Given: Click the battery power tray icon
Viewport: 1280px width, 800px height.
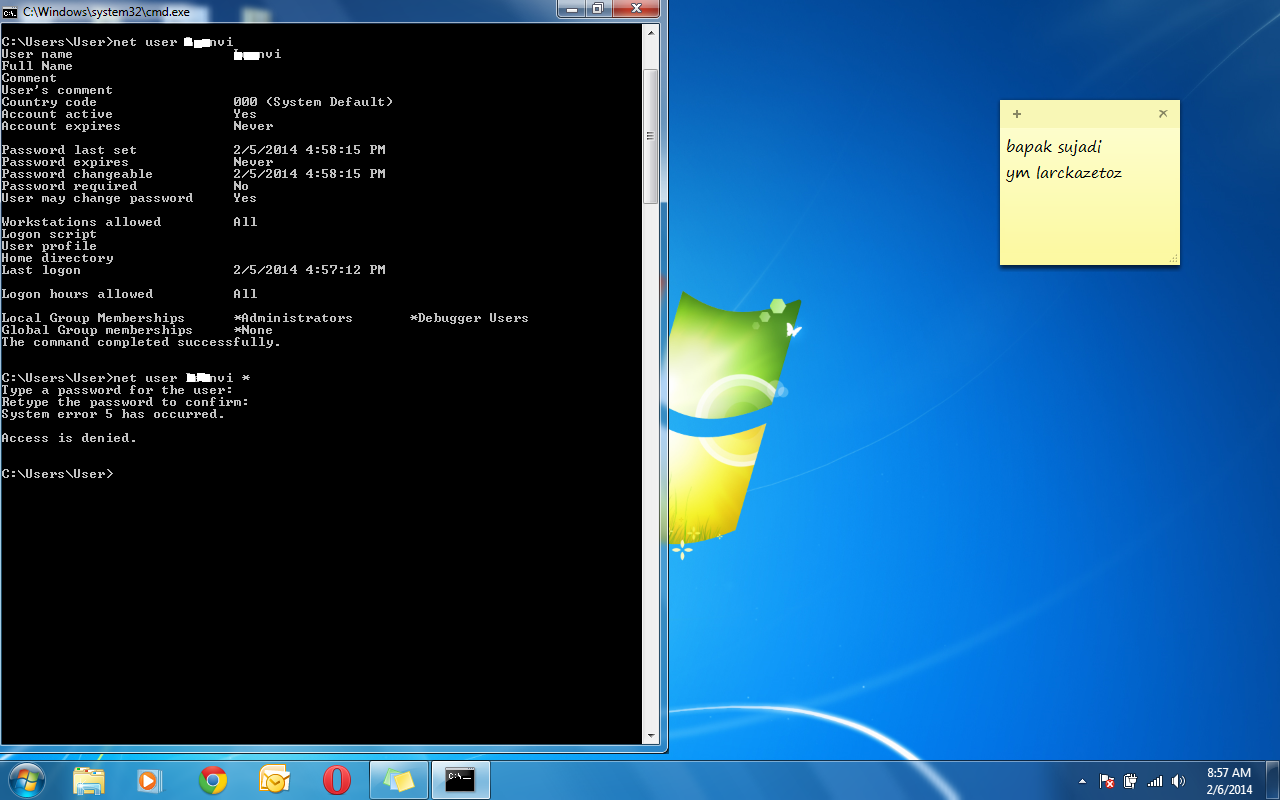Looking at the screenshot, I should click(1131, 781).
